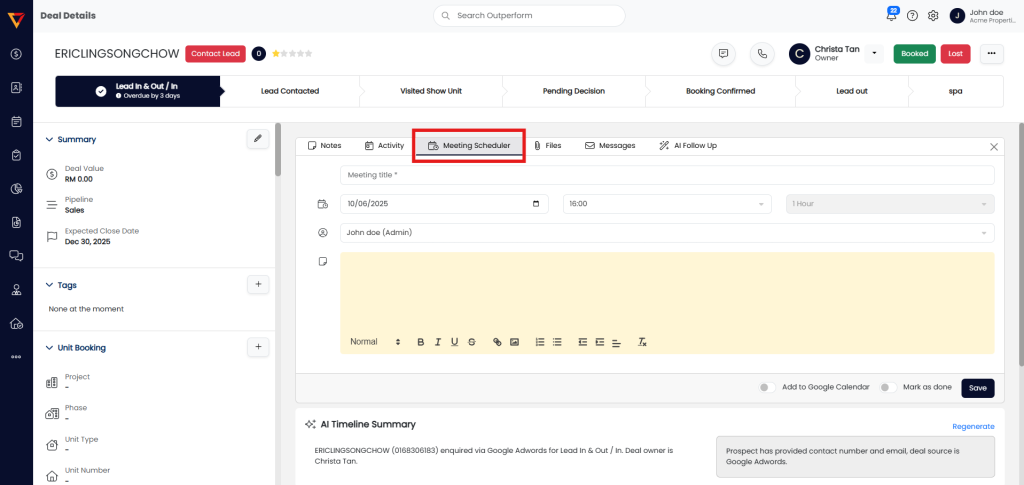The width and height of the screenshot is (1024, 485).
Task: Regenerate the AI Timeline Summary
Action: pyautogui.click(x=973, y=426)
